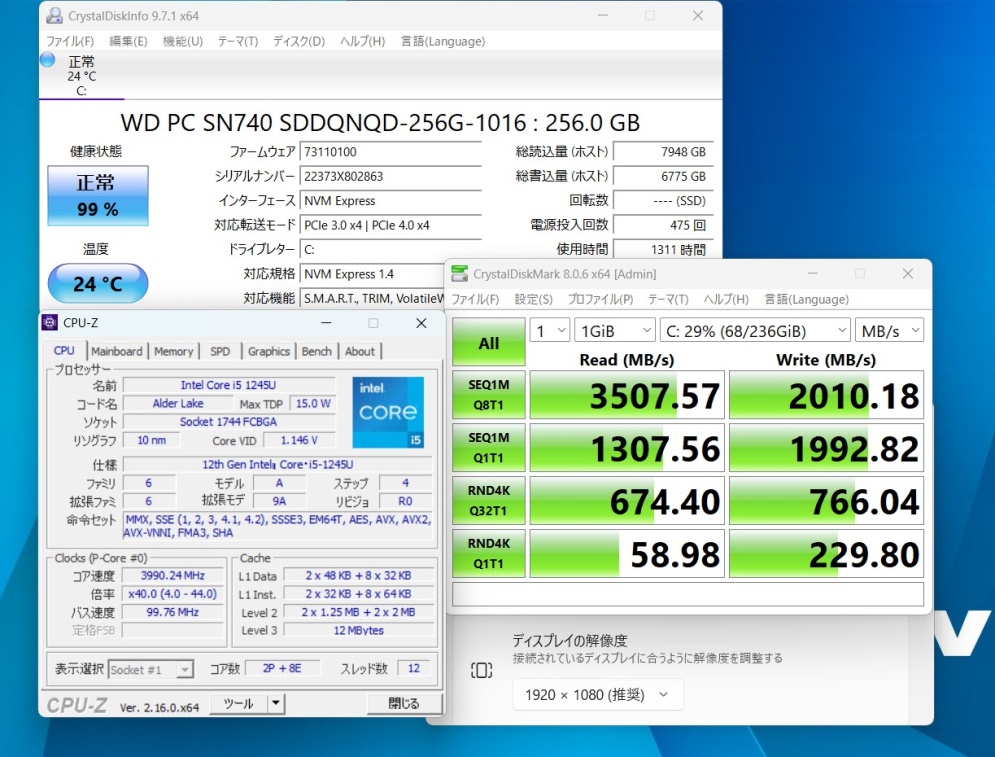Expand the arrow next to ツール button
995x757 pixels.
276,704
